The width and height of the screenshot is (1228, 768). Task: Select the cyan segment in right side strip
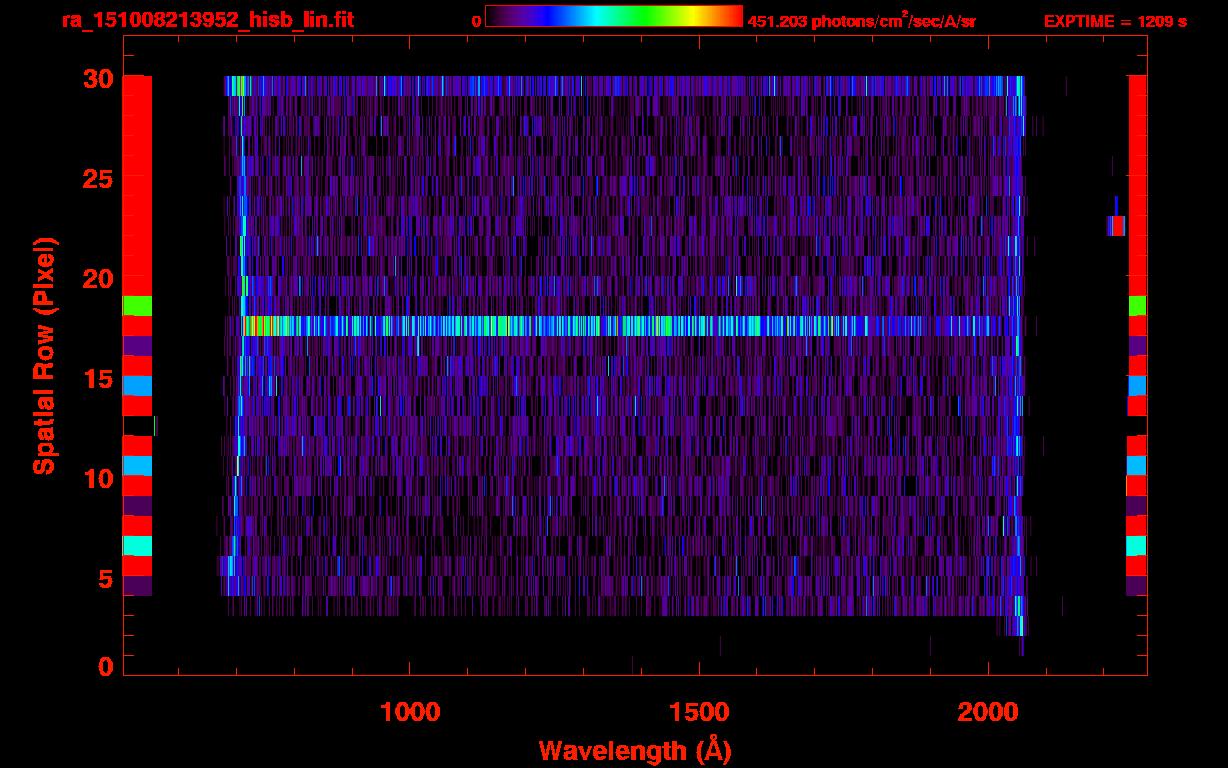(1137, 545)
